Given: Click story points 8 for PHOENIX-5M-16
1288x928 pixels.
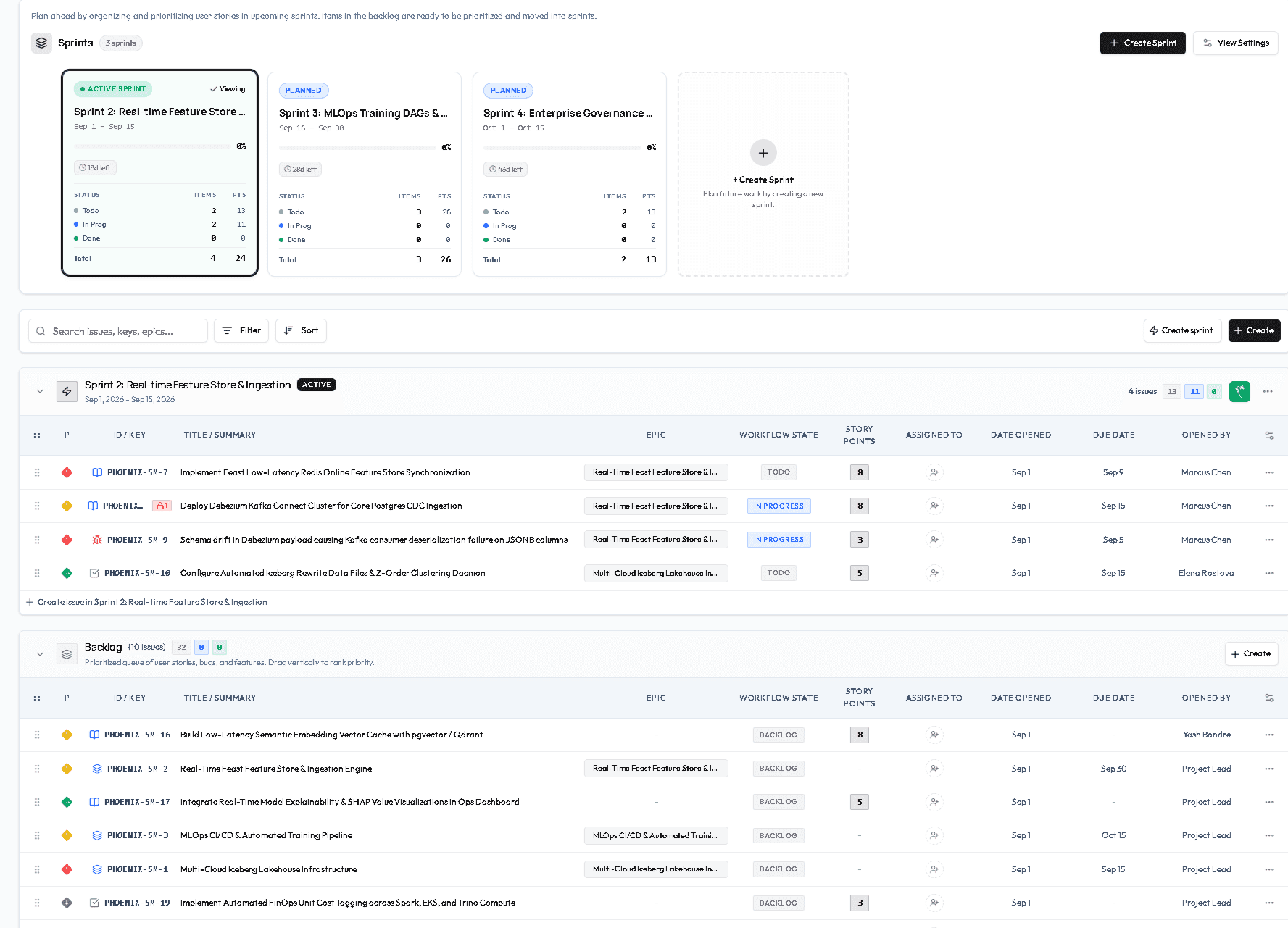Looking at the screenshot, I should pos(860,735).
